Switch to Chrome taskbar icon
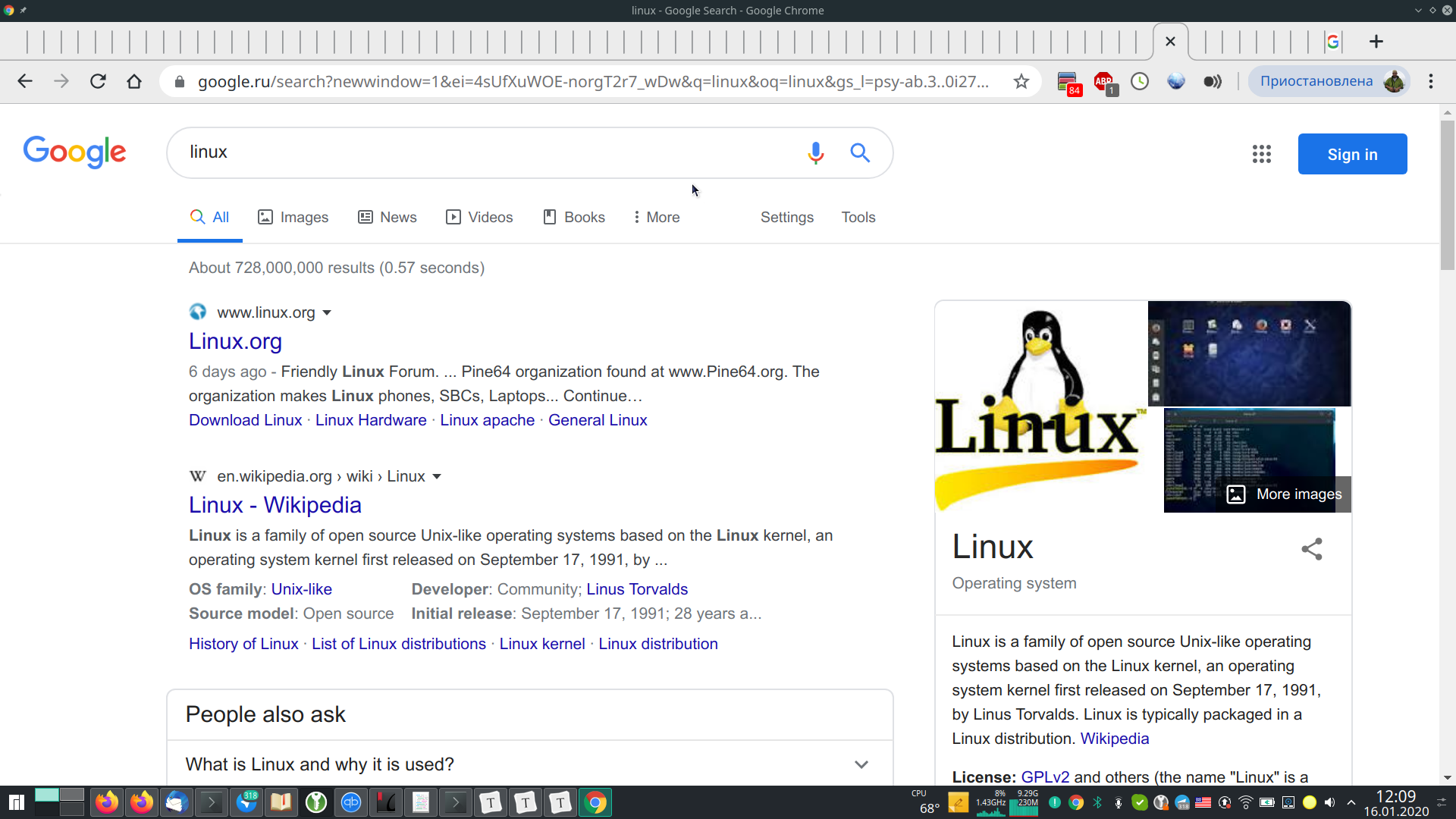Screen dimensions: 1456x819 click(596, 802)
